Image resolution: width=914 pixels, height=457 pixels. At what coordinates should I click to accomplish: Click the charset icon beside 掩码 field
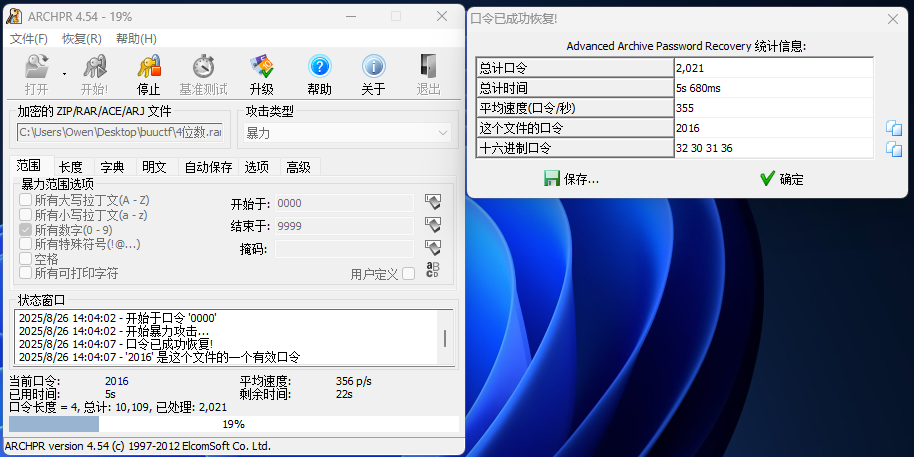(433, 248)
